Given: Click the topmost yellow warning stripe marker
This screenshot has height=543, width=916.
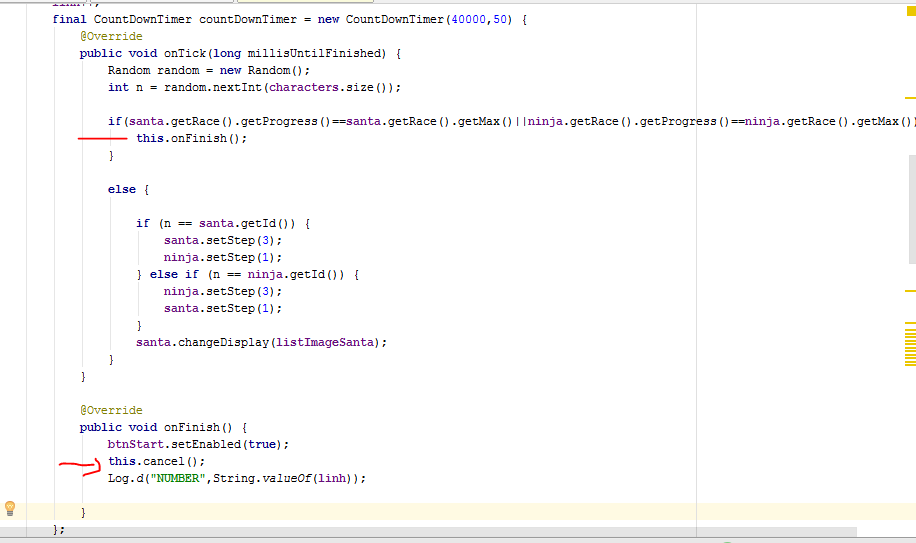Looking at the screenshot, I should click(x=910, y=98).
